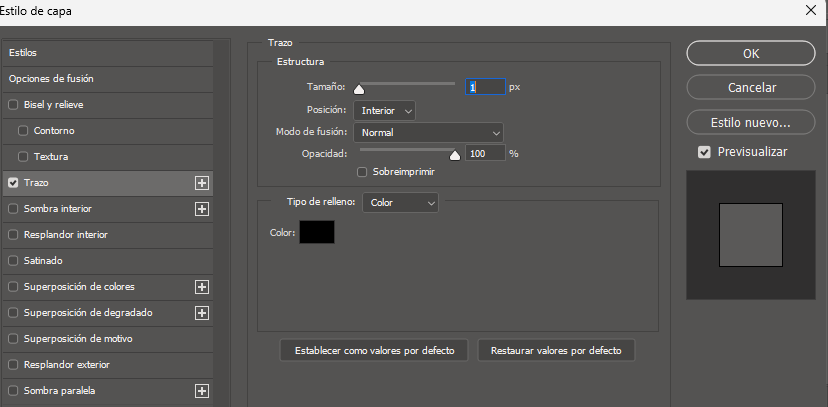
Task: Click plus icon beside Superposición de colores
Action: tap(202, 287)
